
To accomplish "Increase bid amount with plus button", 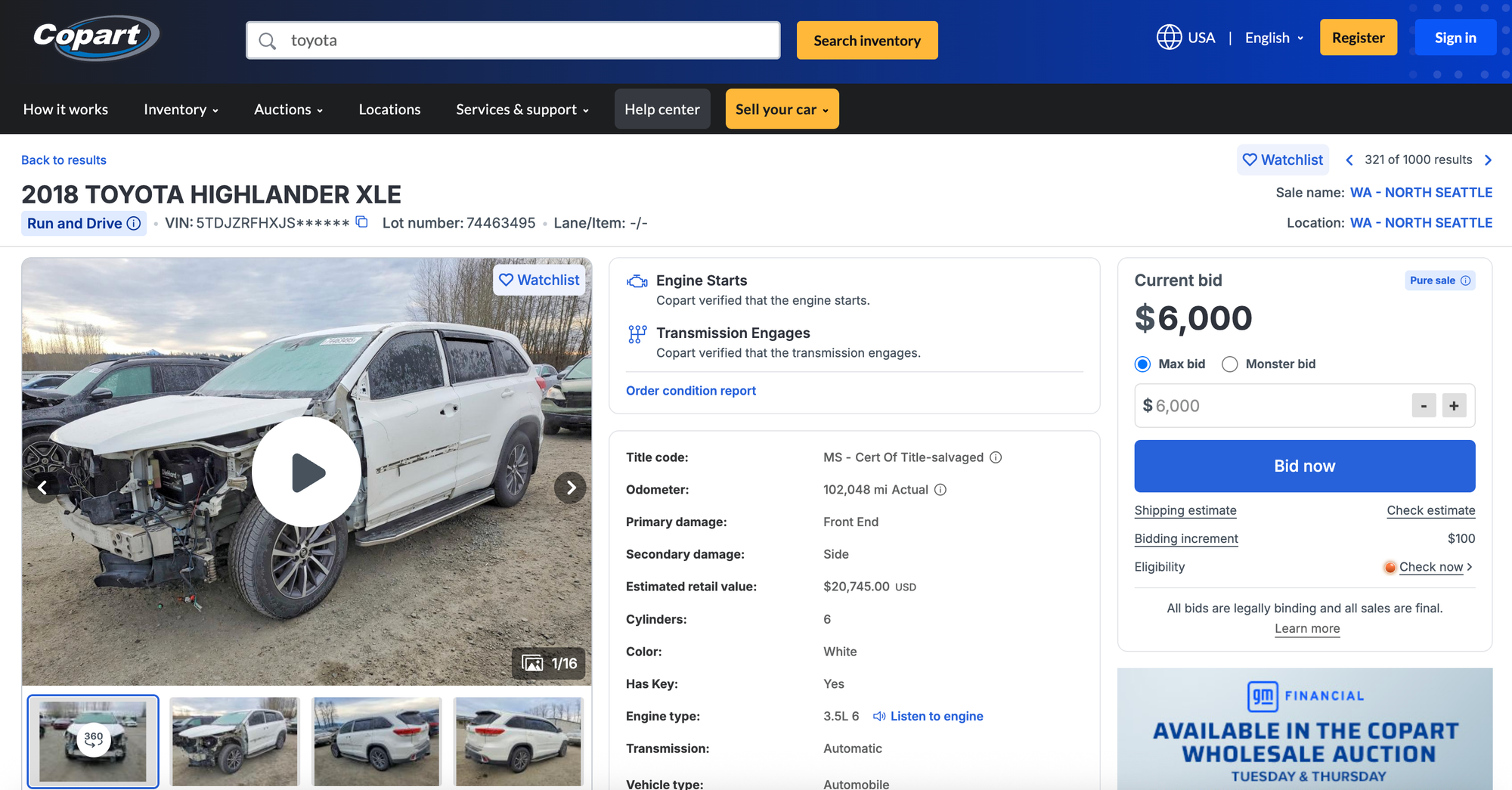I will (x=1454, y=406).
